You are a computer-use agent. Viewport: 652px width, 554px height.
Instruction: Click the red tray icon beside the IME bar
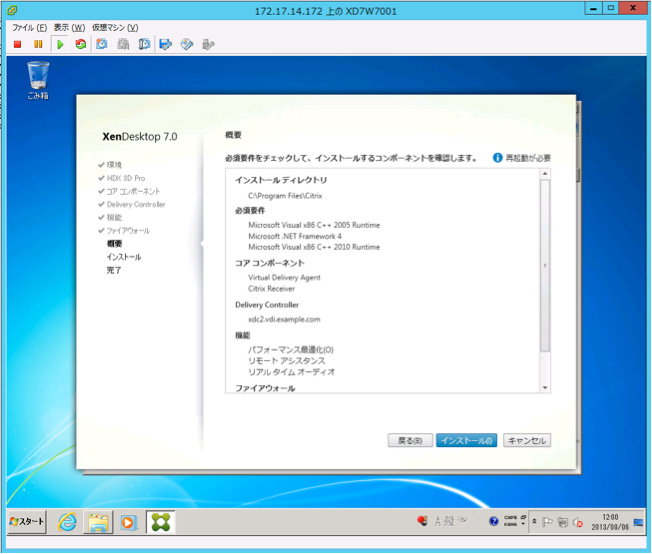click(422, 521)
